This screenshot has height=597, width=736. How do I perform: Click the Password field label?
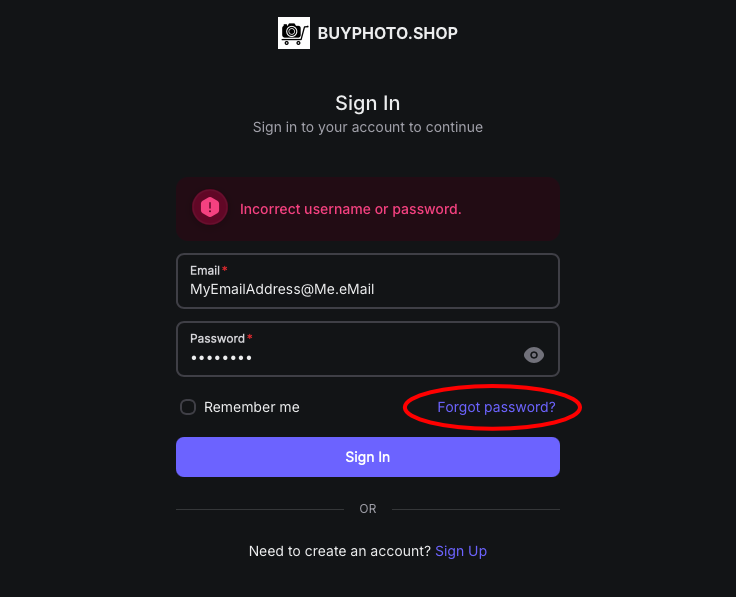(x=217, y=338)
